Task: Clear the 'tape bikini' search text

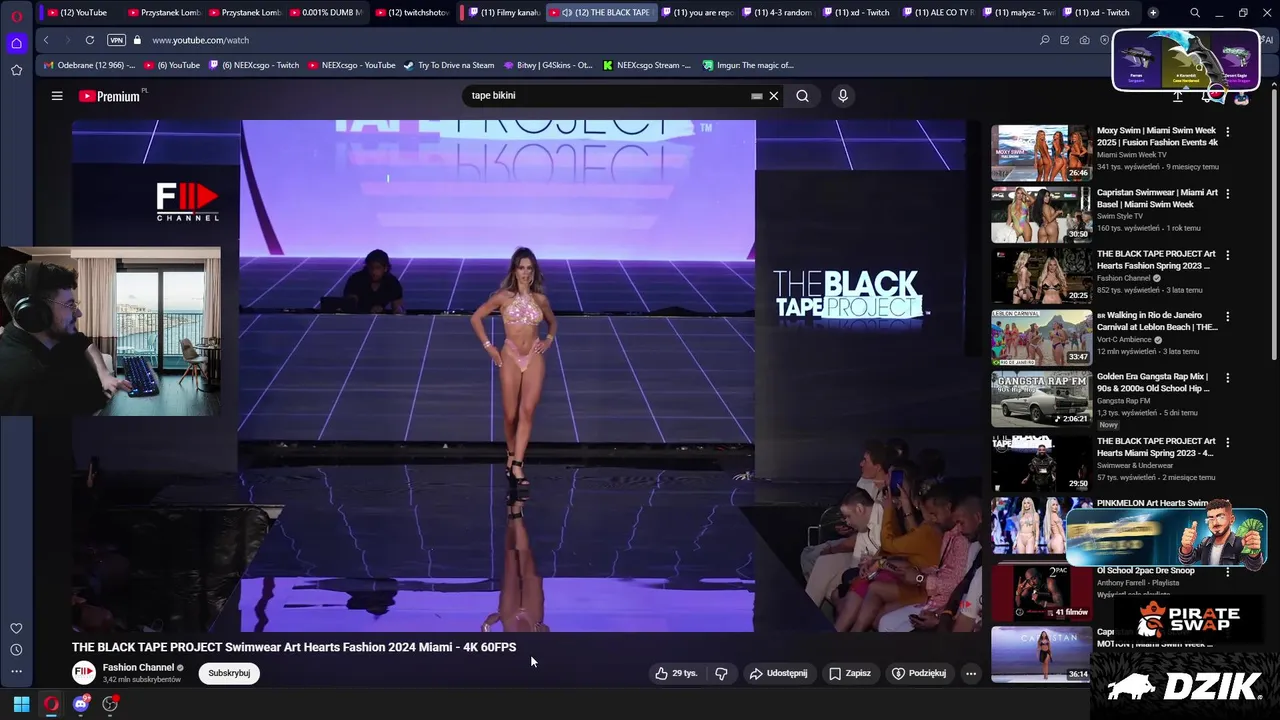Action: coord(773,96)
